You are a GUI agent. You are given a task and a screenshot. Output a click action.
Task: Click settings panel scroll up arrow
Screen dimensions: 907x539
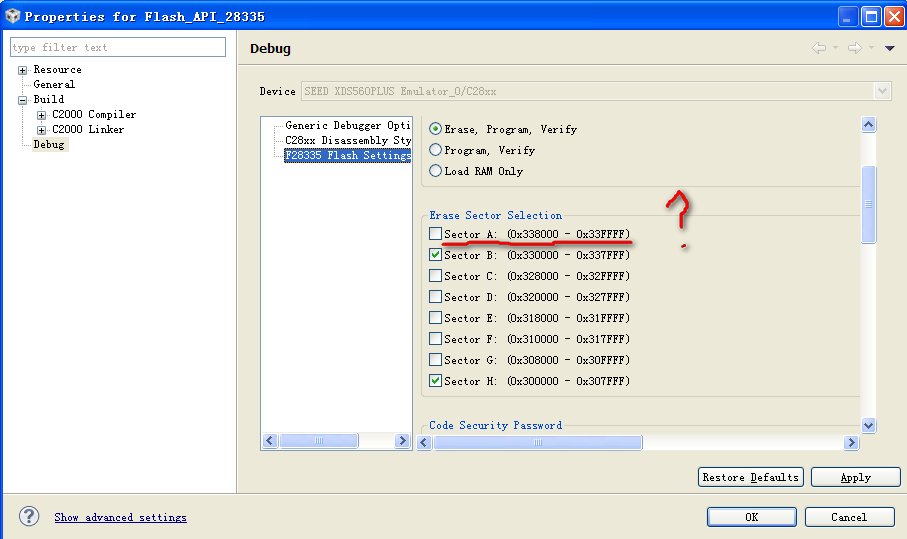pyautogui.click(x=868, y=124)
